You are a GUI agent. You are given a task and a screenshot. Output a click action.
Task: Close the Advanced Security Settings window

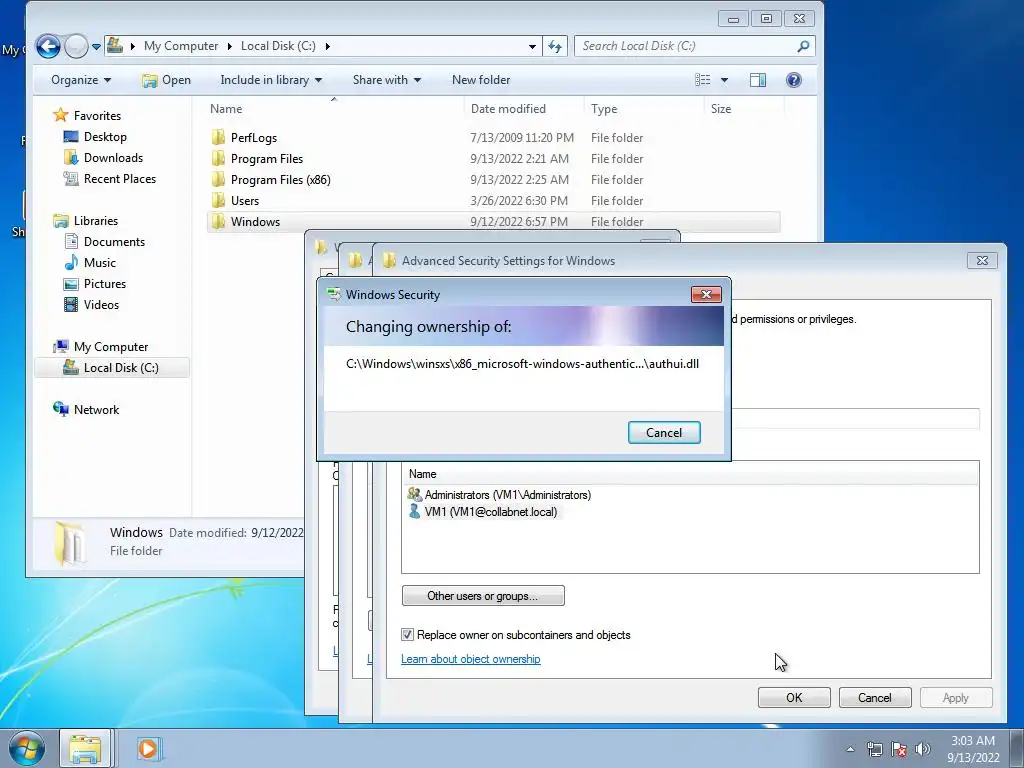point(982,260)
